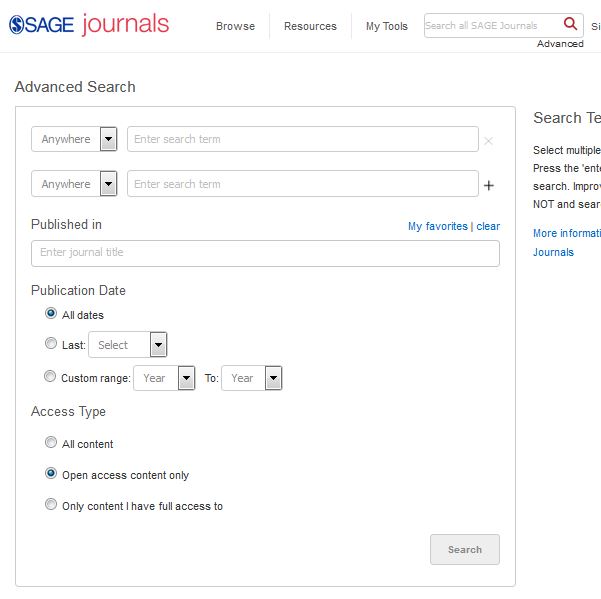Select All content access type
Image resolution: width=601 pixels, height=599 pixels.
pyautogui.click(x=51, y=442)
